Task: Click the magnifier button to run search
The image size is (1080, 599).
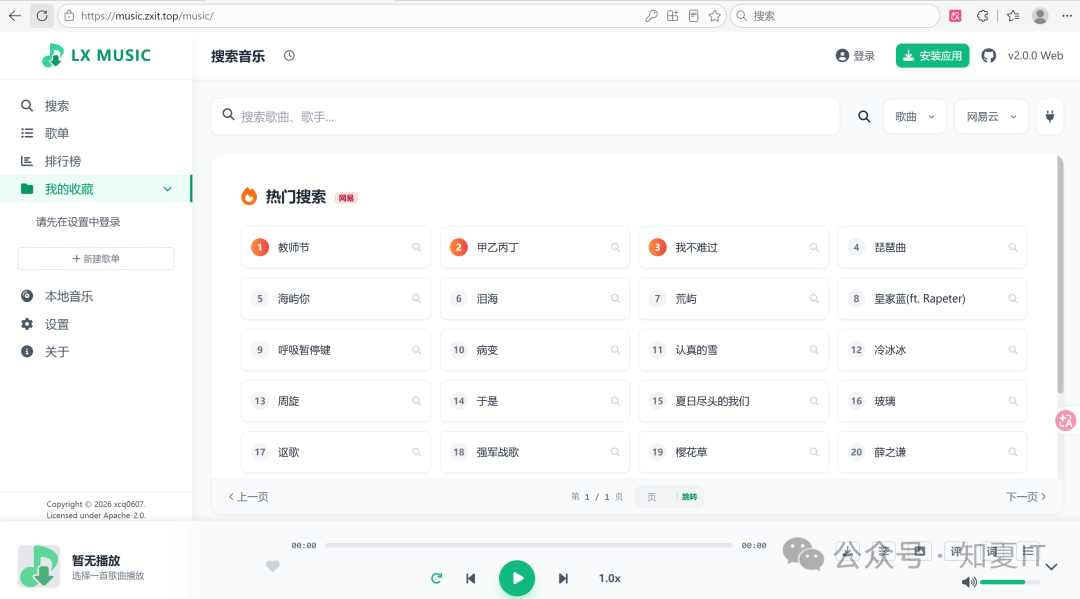Action: click(864, 116)
